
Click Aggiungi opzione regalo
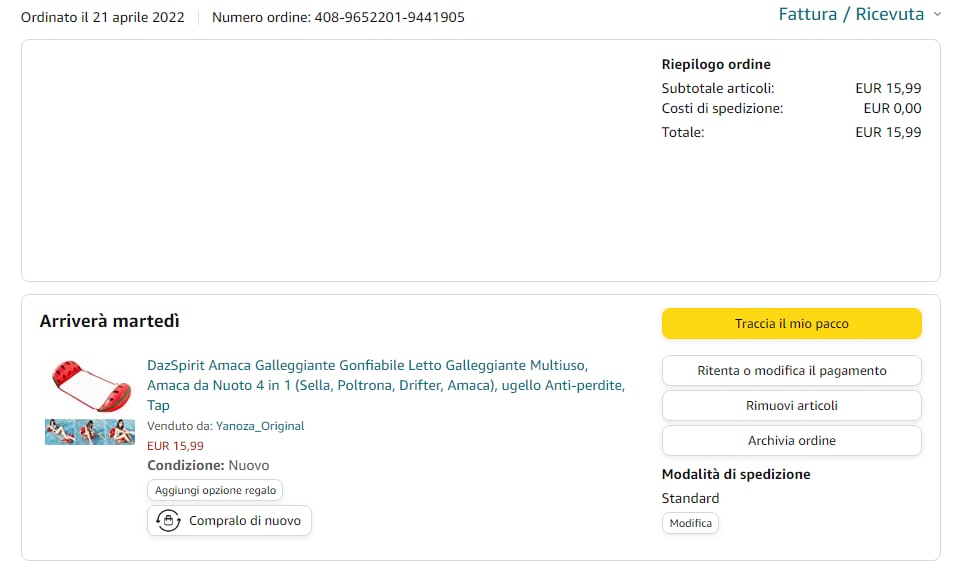215,490
